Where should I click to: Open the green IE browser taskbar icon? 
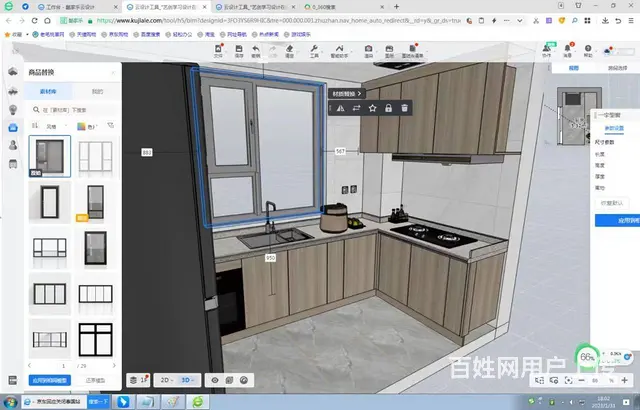pos(198,402)
